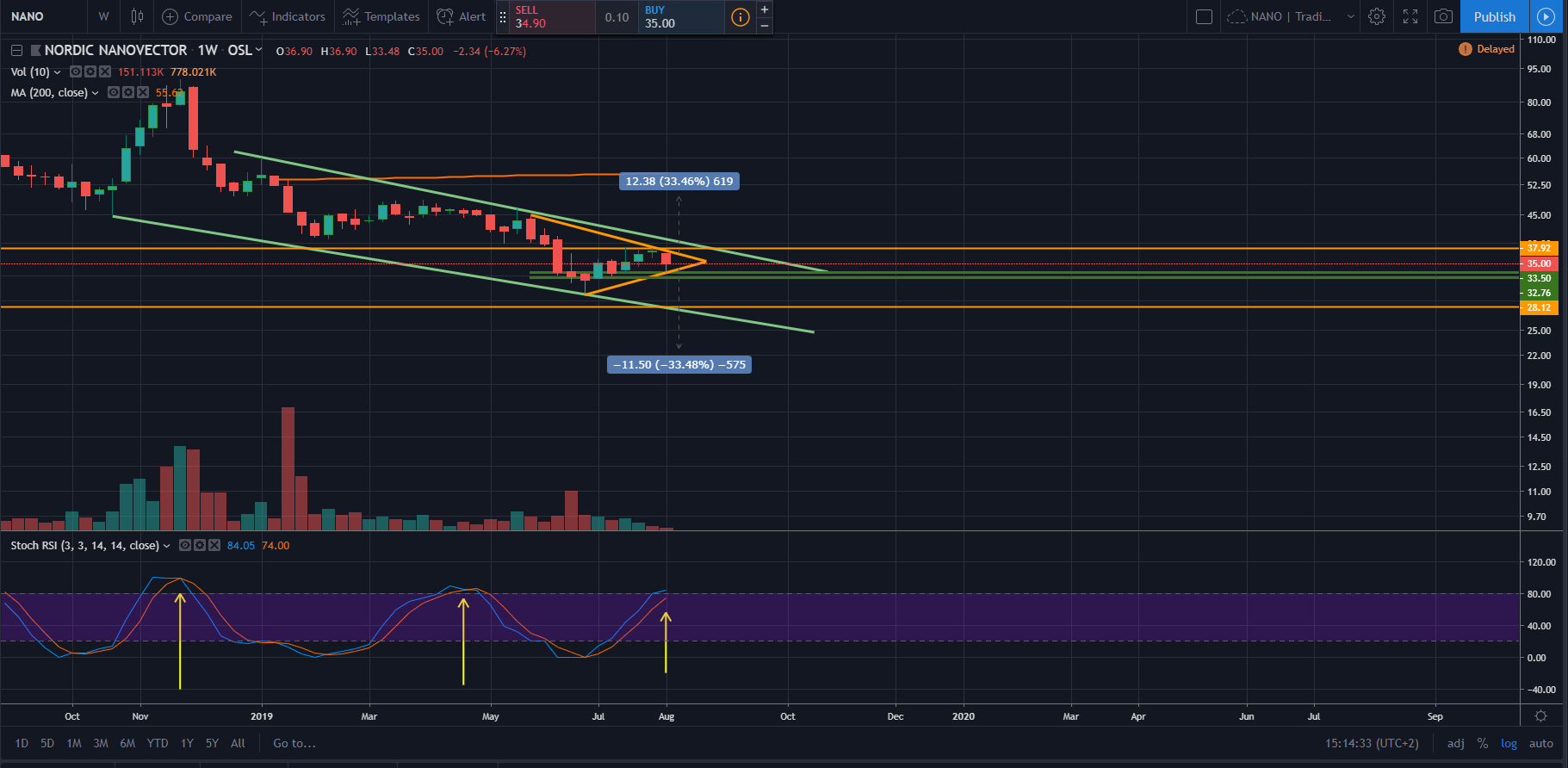The width and height of the screenshot is (1568, 768).
Task: Open the Indicators dialog
Action: coord(288,16)
